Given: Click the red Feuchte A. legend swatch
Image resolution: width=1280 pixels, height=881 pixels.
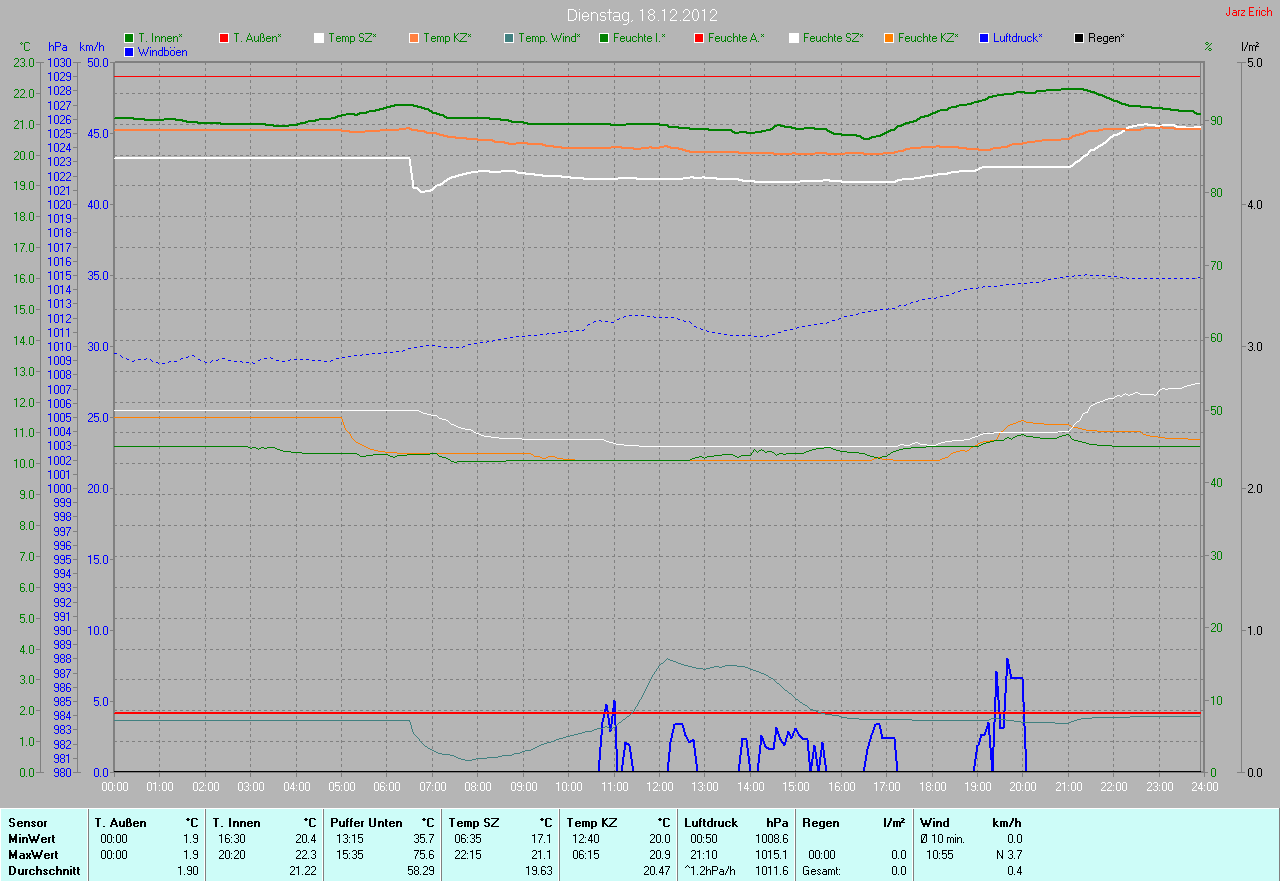Looking at the screenshot, I should (698, 38).
